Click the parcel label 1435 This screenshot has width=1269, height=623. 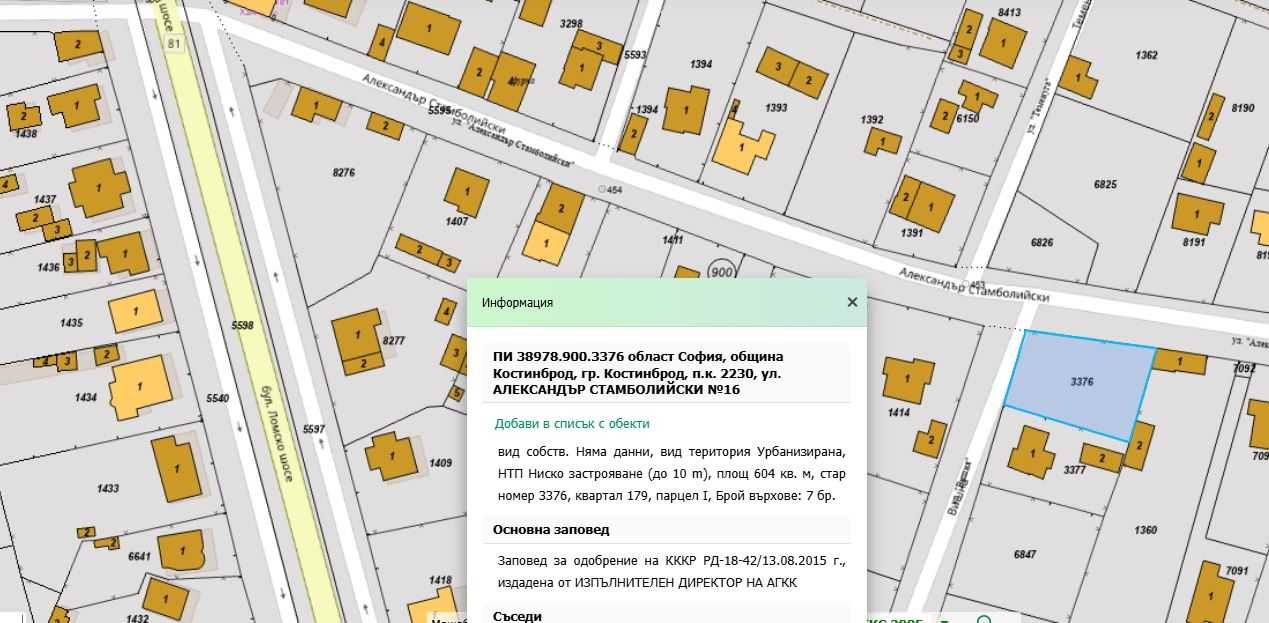click(x=71, y=323)
